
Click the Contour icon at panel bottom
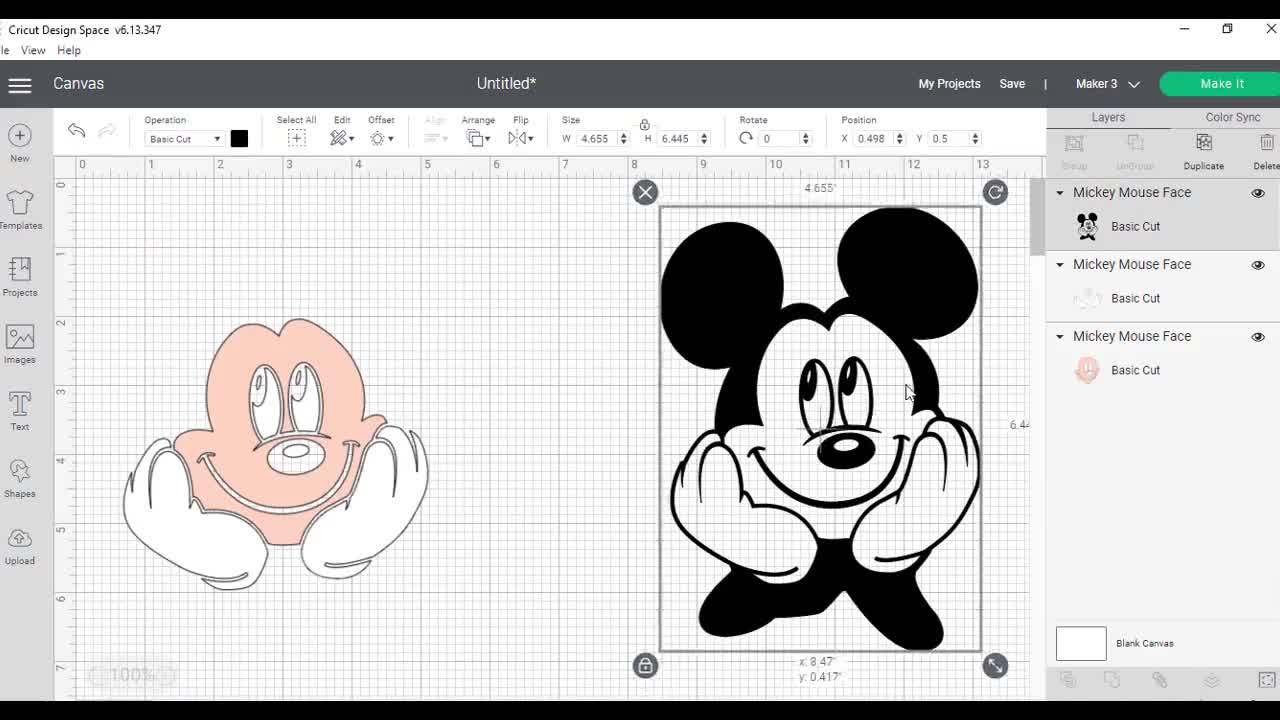1266,680
